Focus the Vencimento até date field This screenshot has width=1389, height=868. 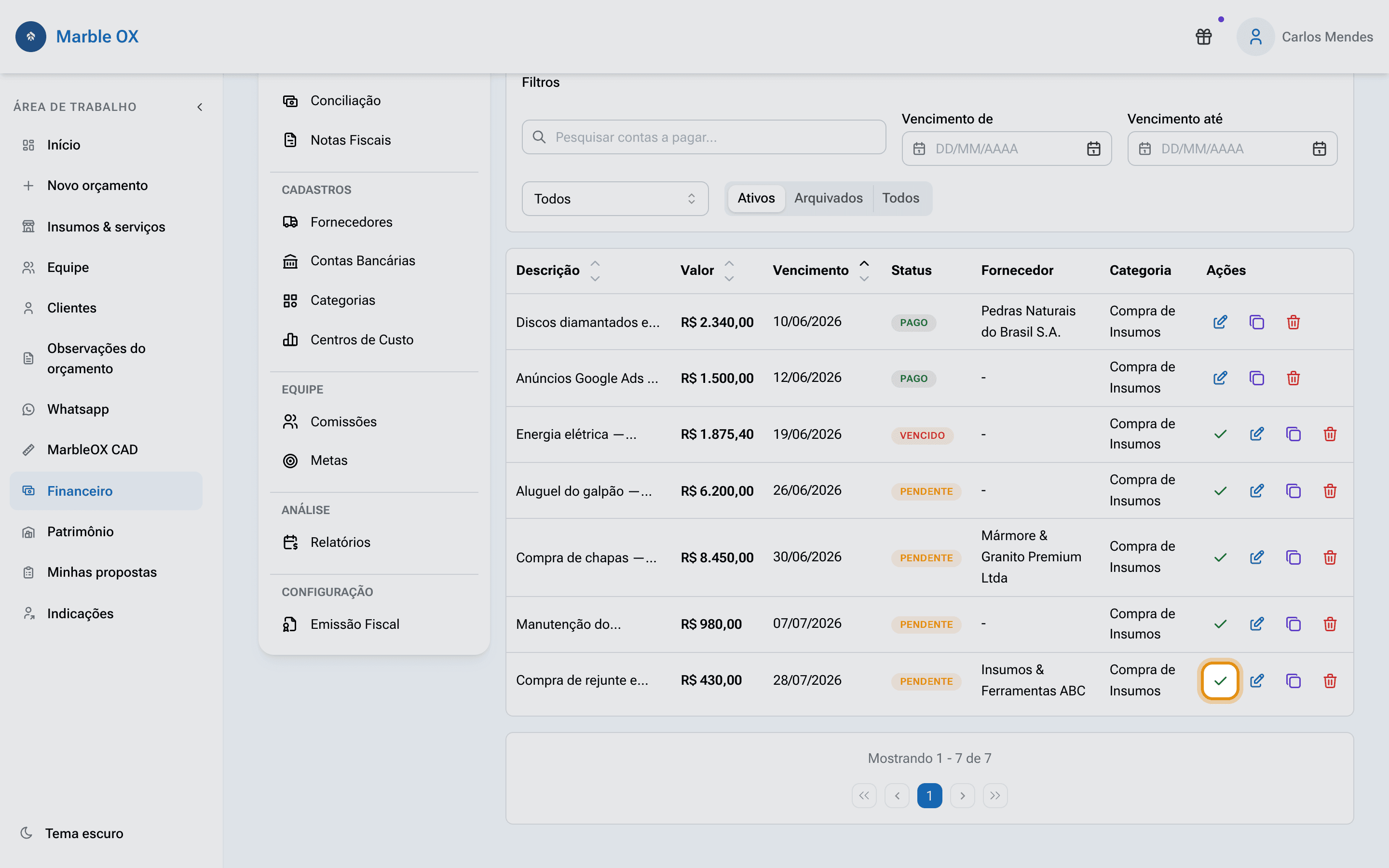(x=1232, y=149)
